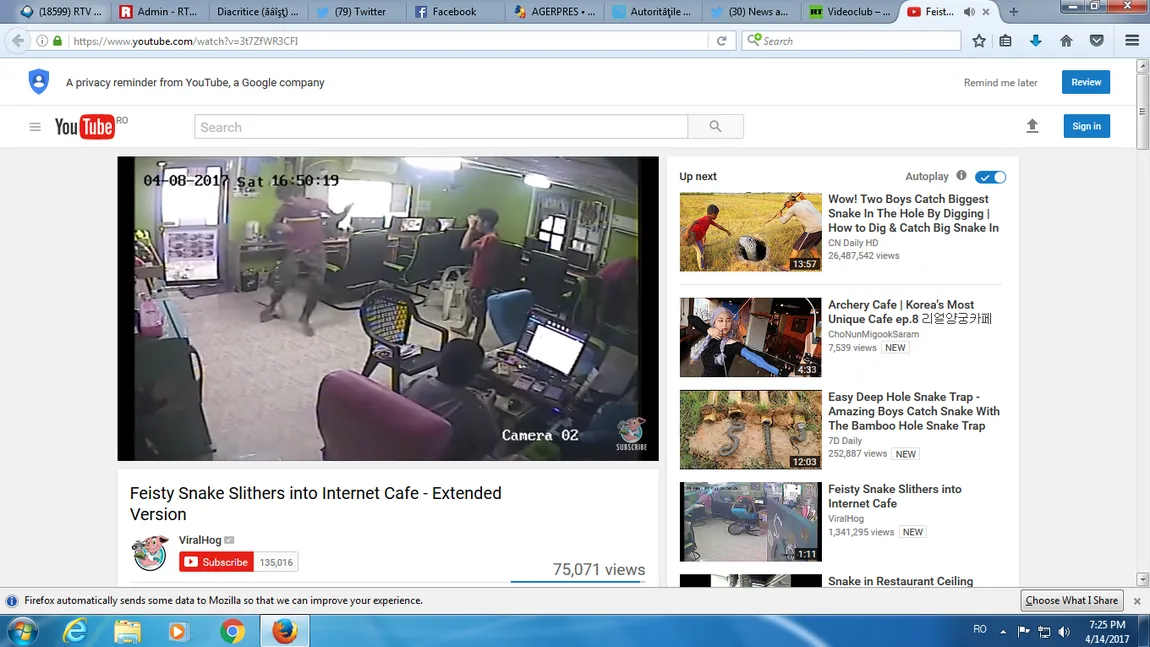Click the 7D Daily channel name

pyautogui.click(x=845, y=441)
